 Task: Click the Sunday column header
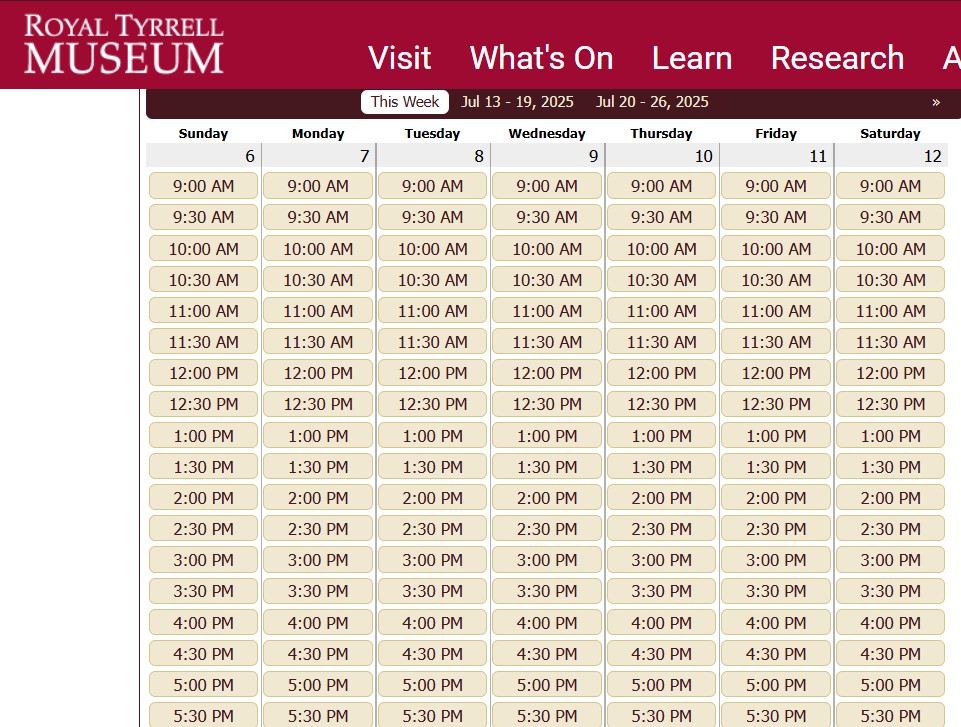point(203,134)
